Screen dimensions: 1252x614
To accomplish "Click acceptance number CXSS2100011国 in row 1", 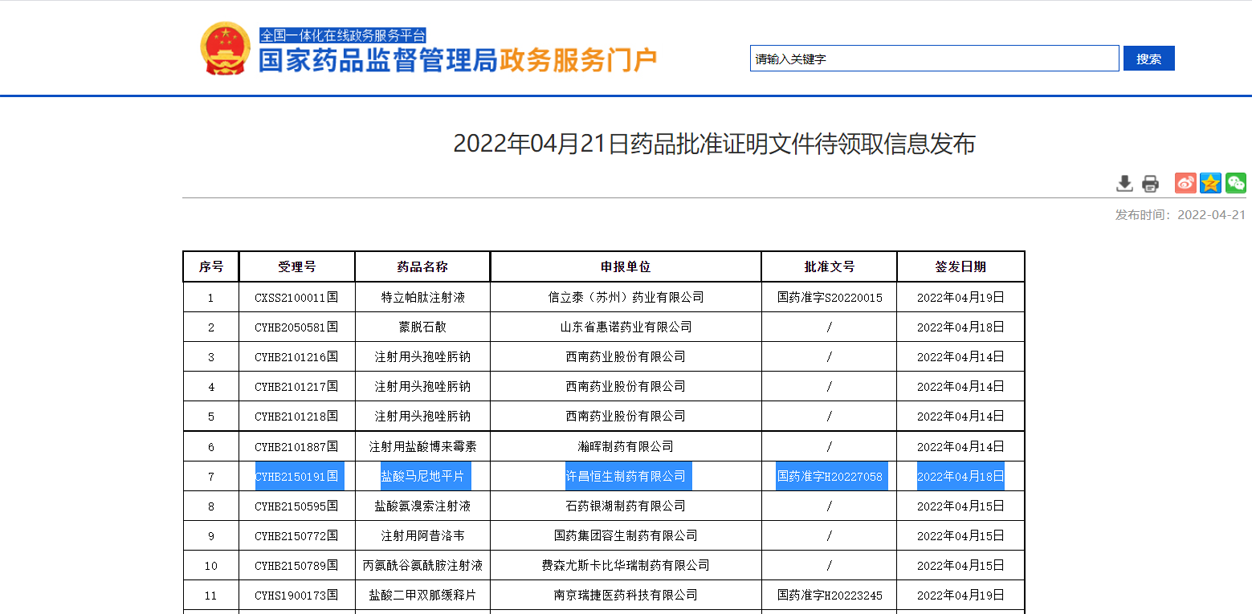I will [297, 298].
